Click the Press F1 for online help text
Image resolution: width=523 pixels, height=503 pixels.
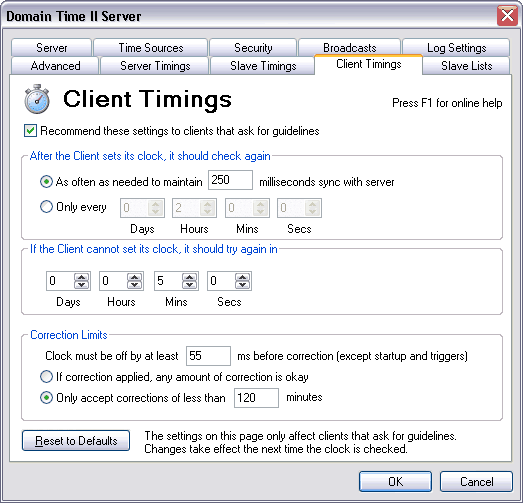(x=447, y=103)
